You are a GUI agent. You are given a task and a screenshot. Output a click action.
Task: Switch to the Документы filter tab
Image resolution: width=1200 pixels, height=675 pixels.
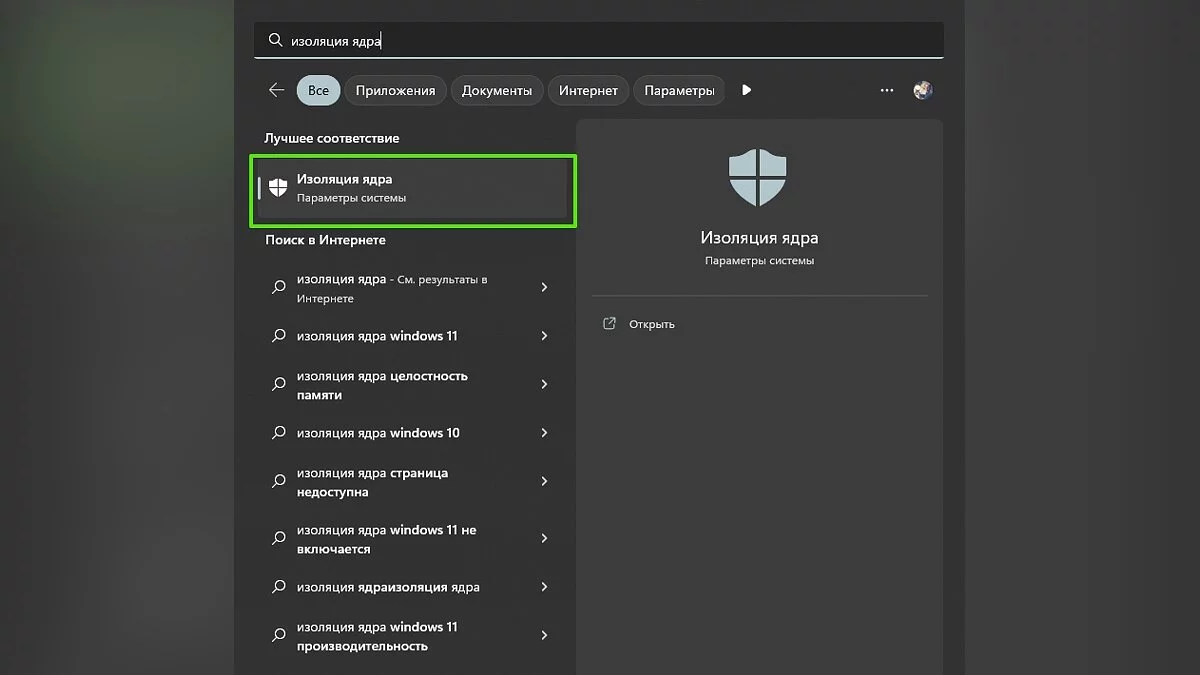pos(496,90)
